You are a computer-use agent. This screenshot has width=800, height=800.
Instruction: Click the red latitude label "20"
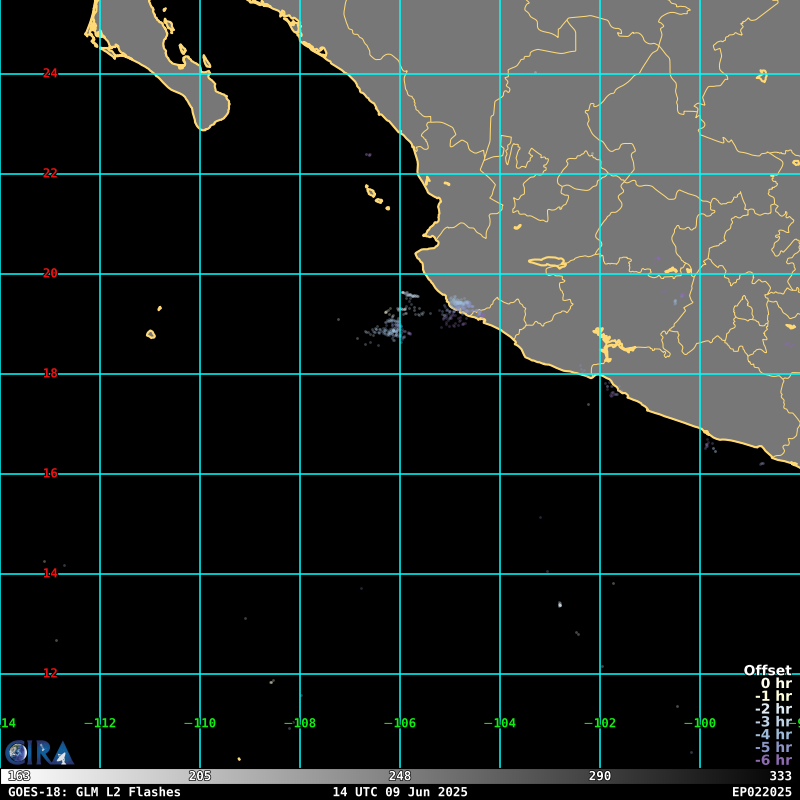pyautogui.click(x=50, y=273)
